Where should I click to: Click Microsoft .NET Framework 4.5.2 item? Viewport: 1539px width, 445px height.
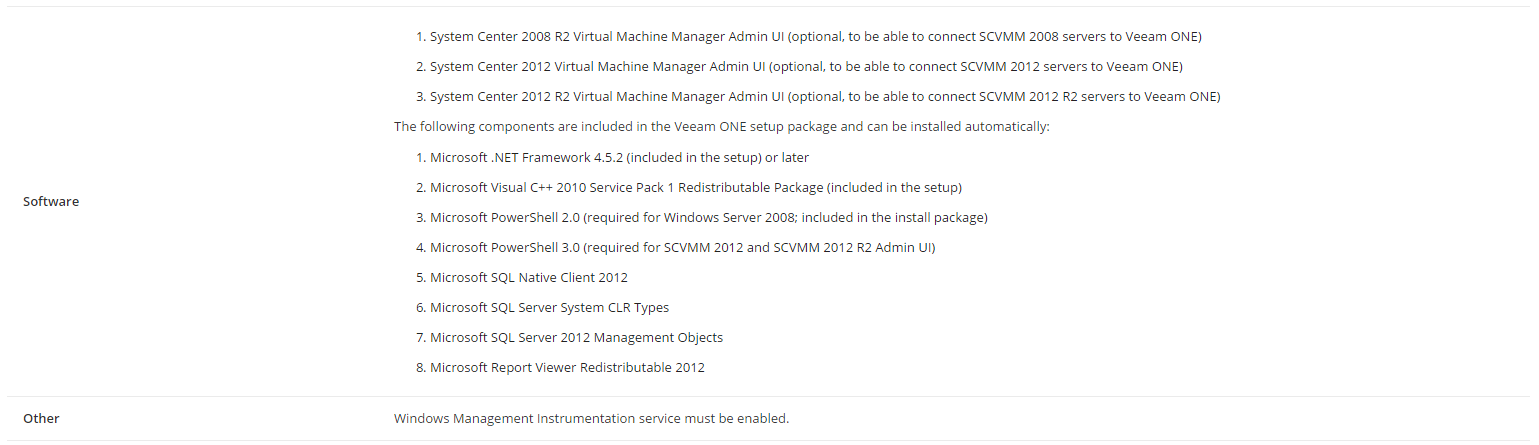pyautogui.click(x=620, y=158)
